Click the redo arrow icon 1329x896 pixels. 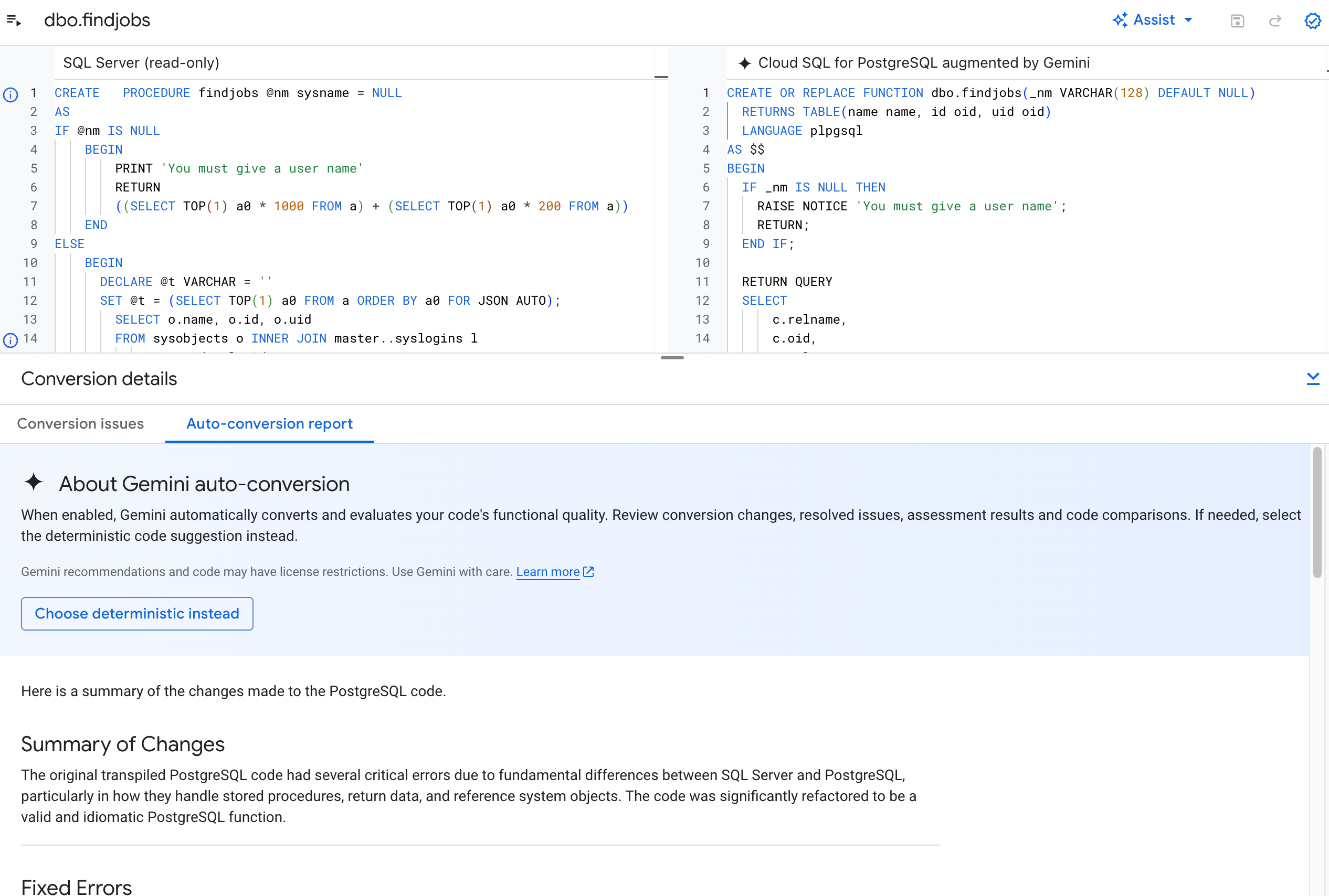(1275, 21)
